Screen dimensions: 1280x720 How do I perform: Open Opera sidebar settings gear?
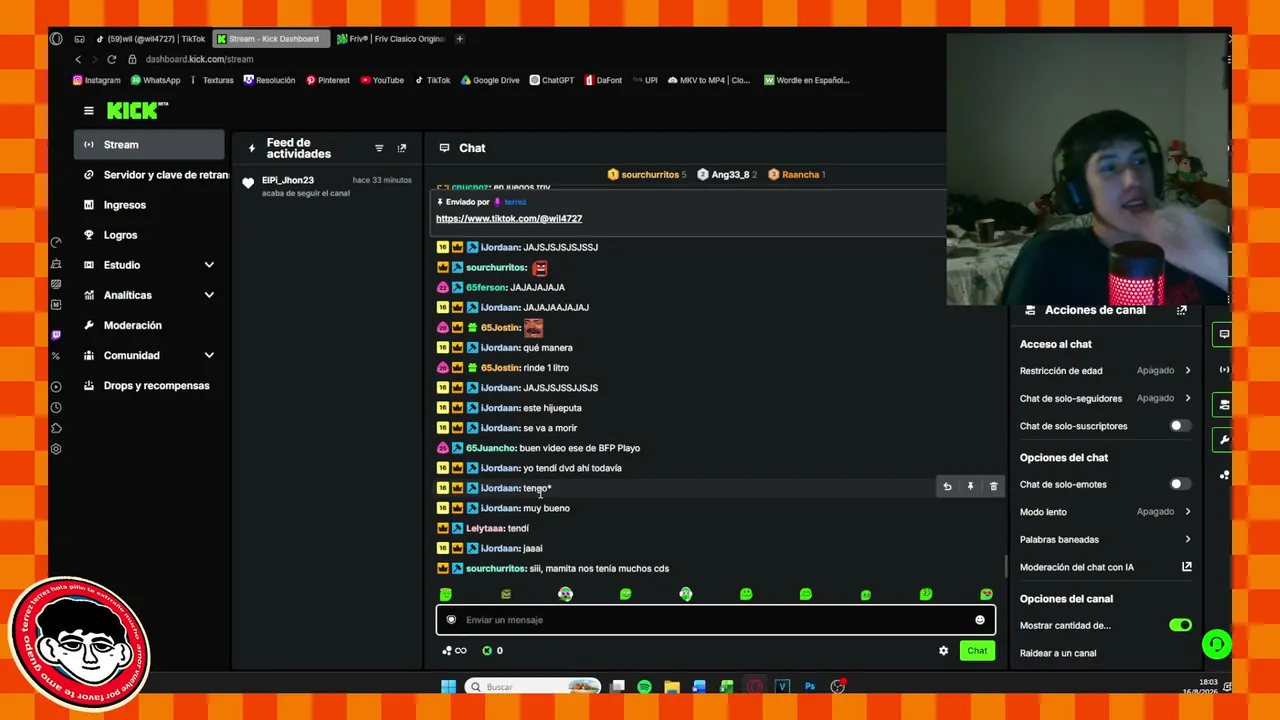click(x=56, y=449)
